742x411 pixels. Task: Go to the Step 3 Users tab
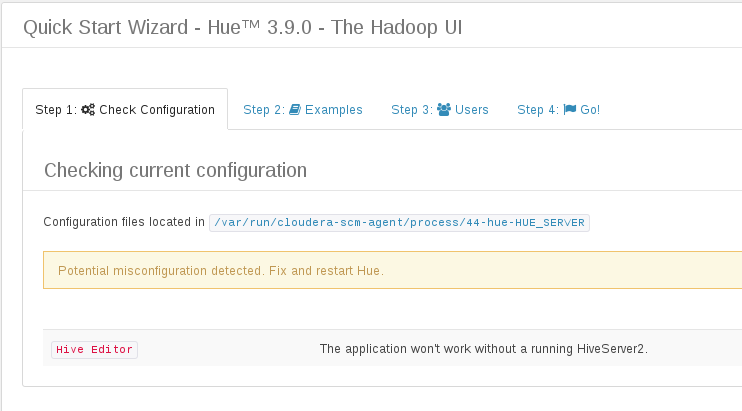(x=440, y=110)
